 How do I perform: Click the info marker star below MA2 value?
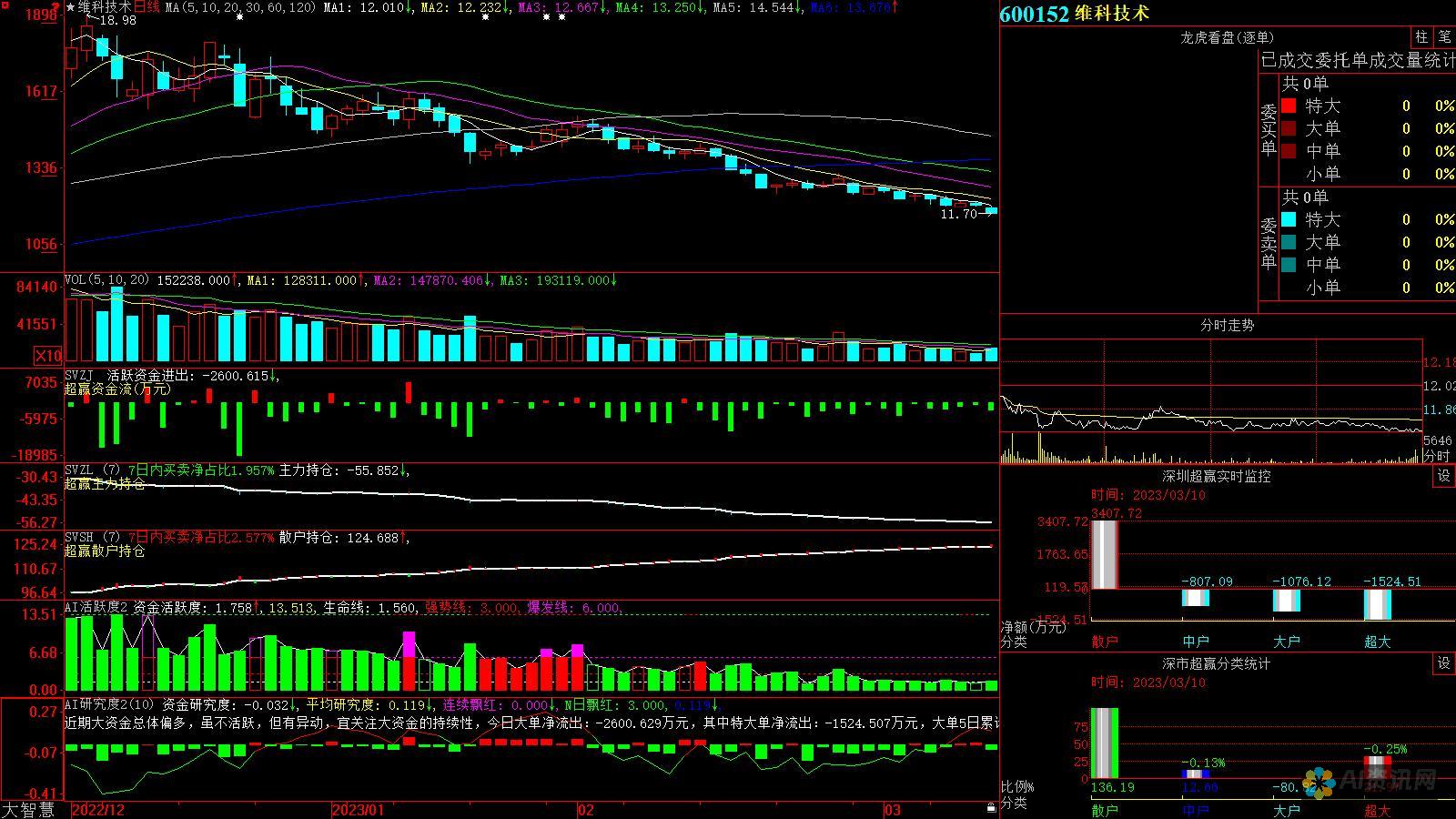click(x=484, y=17)
